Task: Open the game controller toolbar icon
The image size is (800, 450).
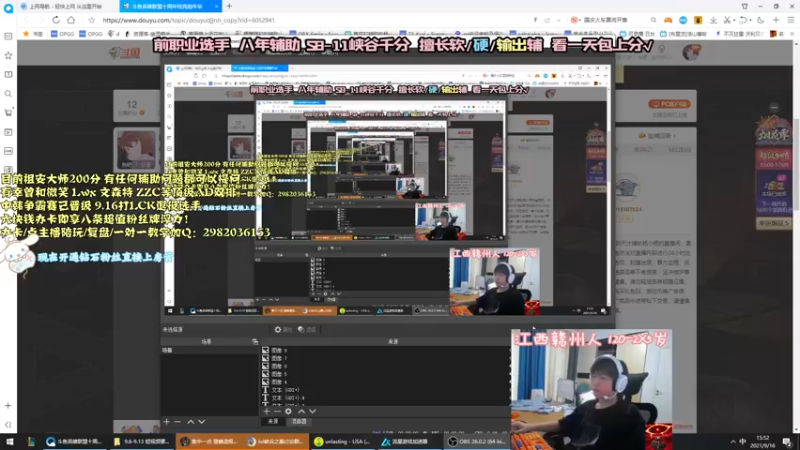Action: [668, 20]
